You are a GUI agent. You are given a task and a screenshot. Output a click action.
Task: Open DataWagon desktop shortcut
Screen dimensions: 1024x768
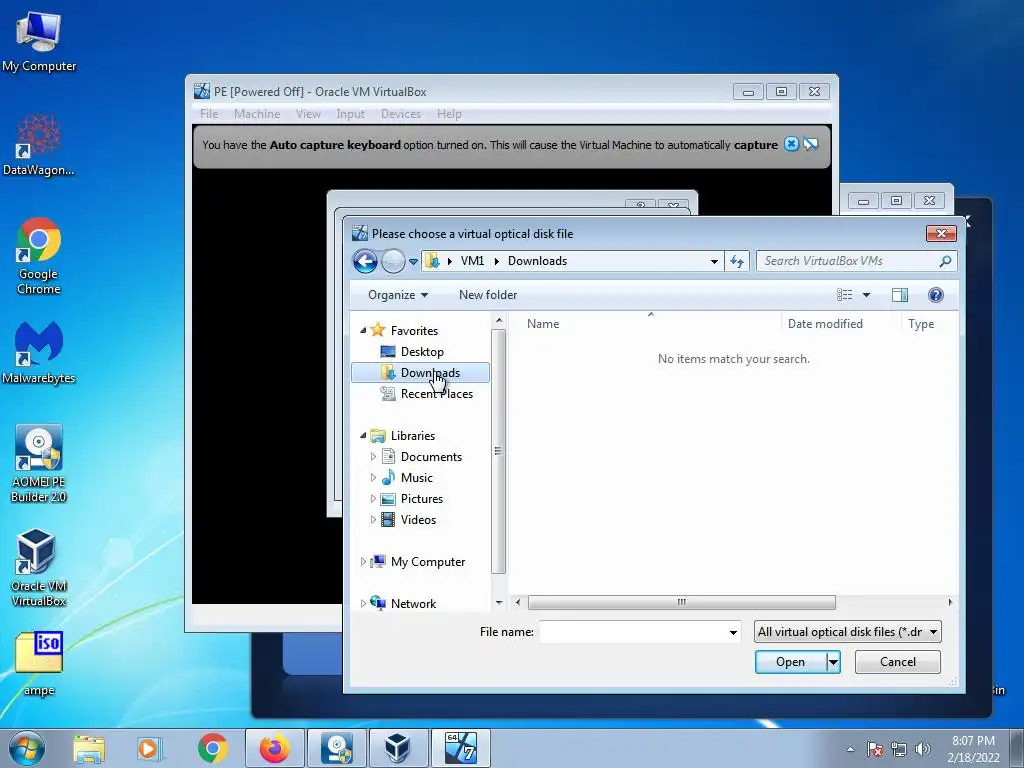39,145
